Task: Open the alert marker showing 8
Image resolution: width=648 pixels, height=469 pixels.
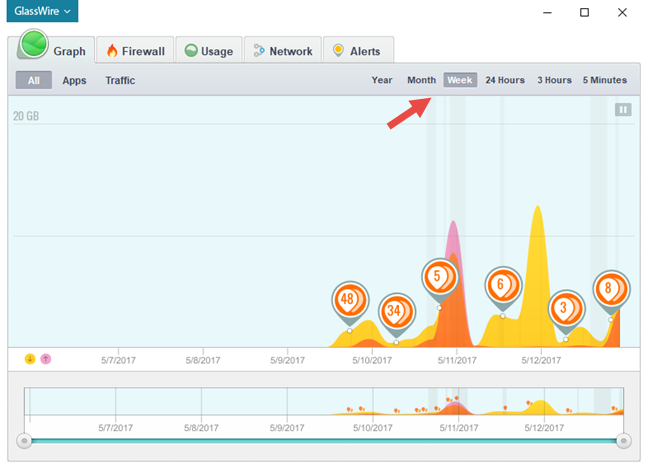Action: coord(611,290)
